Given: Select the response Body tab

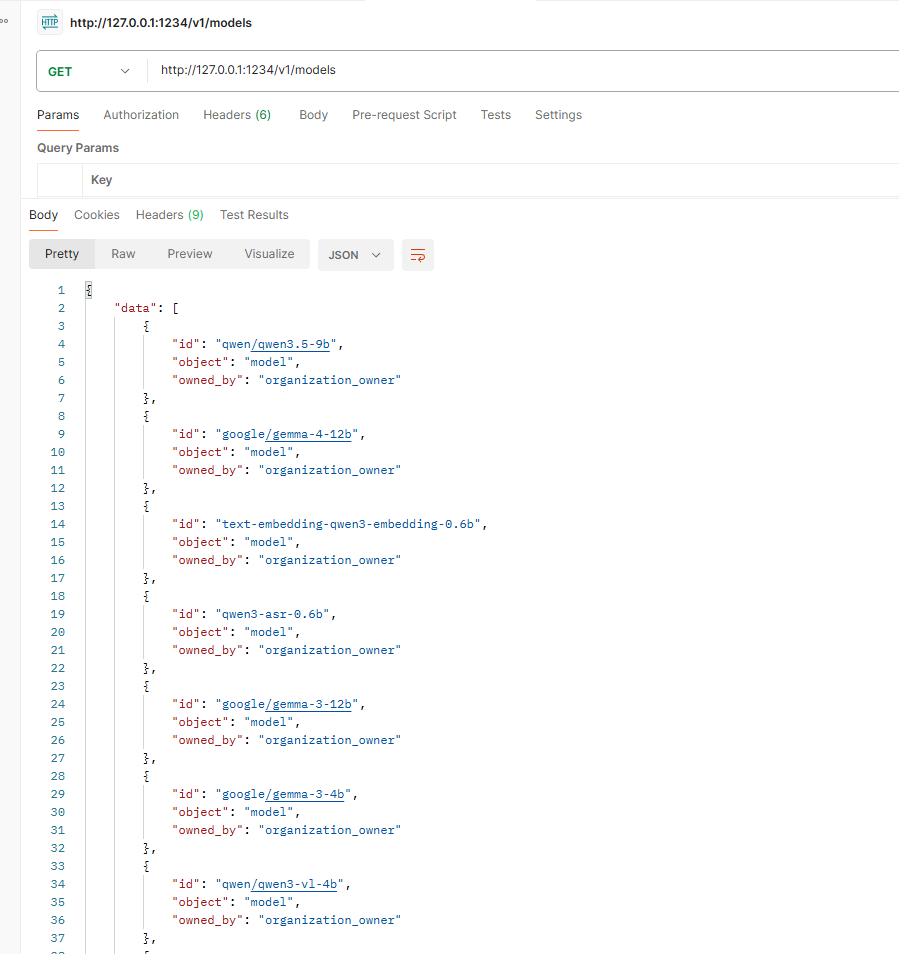Looking at the screenshot, I should pos(43,215).
